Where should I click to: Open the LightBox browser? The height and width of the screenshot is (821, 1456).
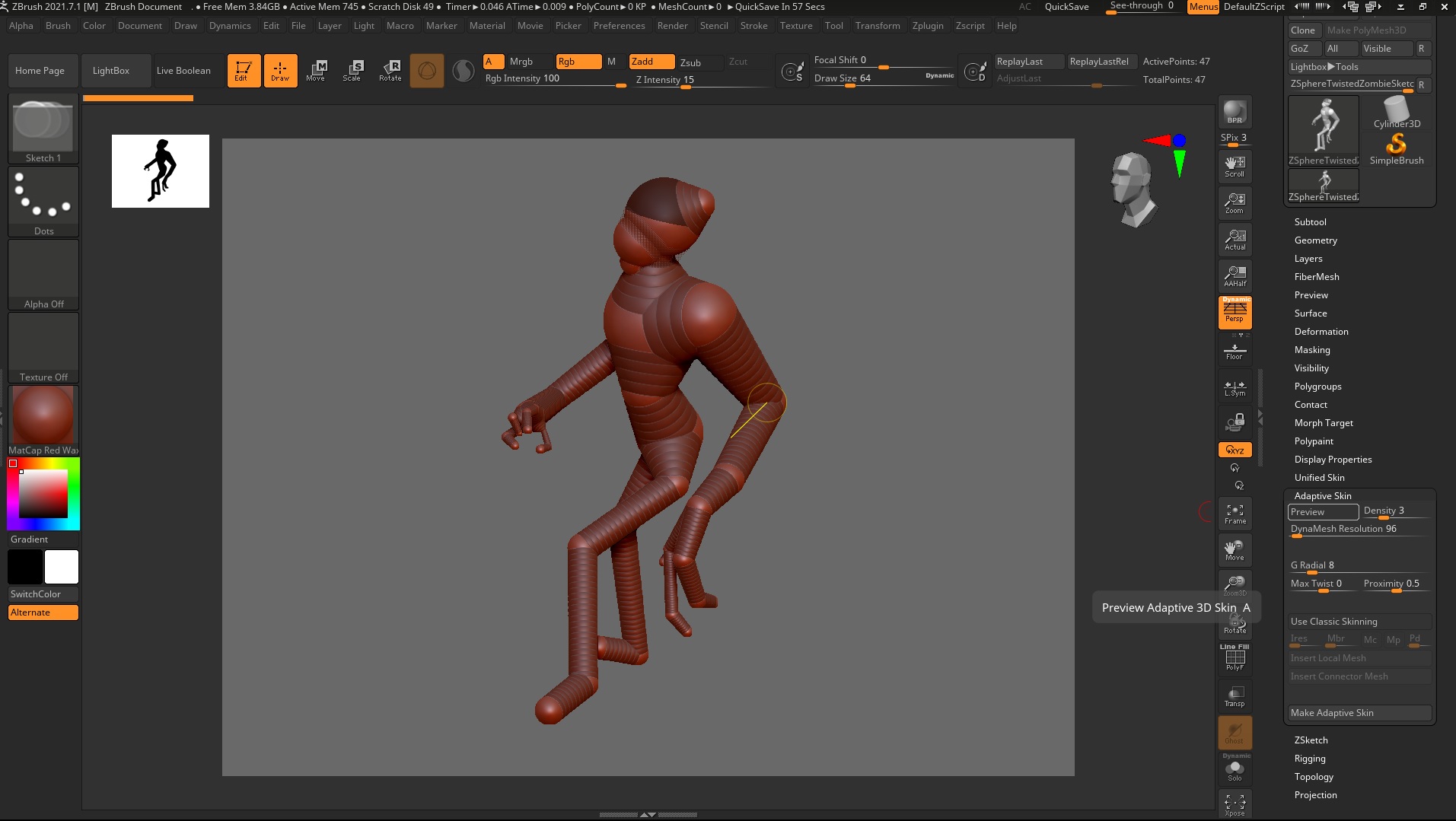111,71
